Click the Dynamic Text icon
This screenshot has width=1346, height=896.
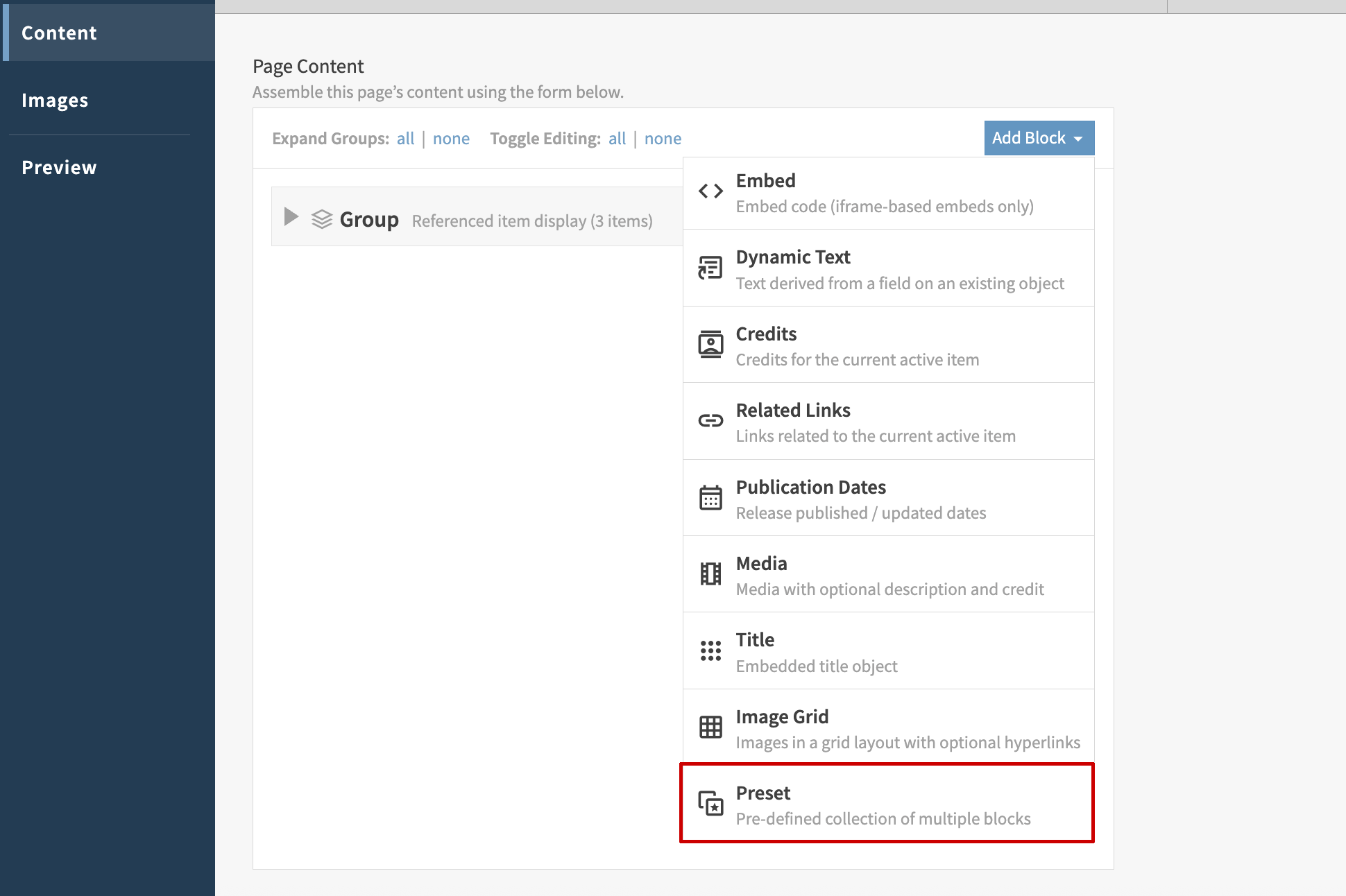click(x=710, y=268)
